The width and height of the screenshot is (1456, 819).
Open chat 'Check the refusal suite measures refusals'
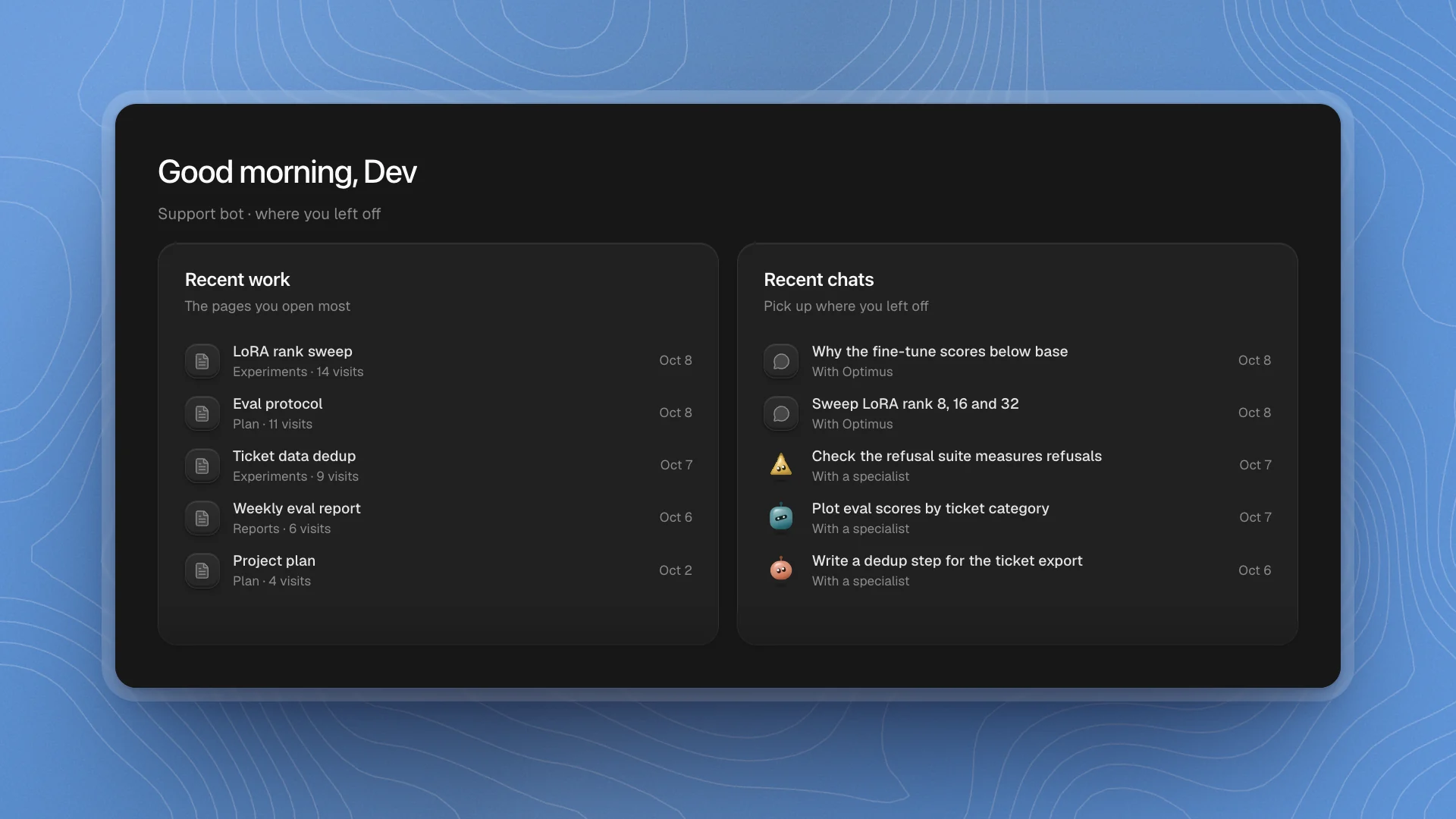1017,466
